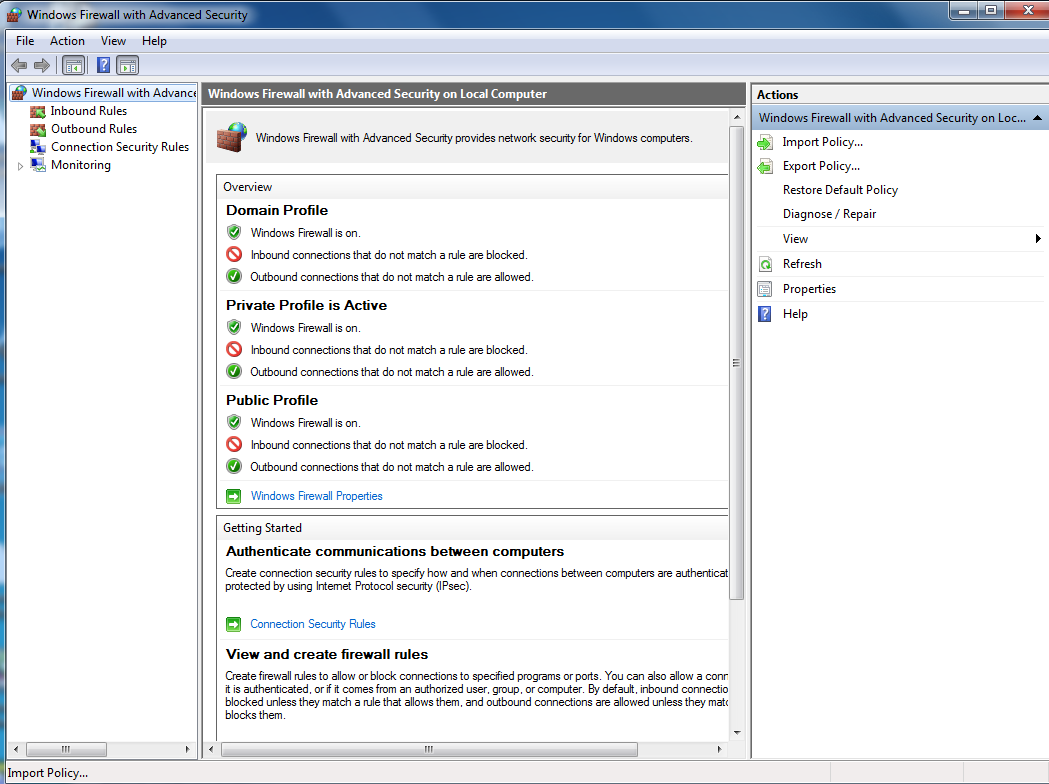
Task: Click the center pane scroll right arrow
Action: [719, 749]
